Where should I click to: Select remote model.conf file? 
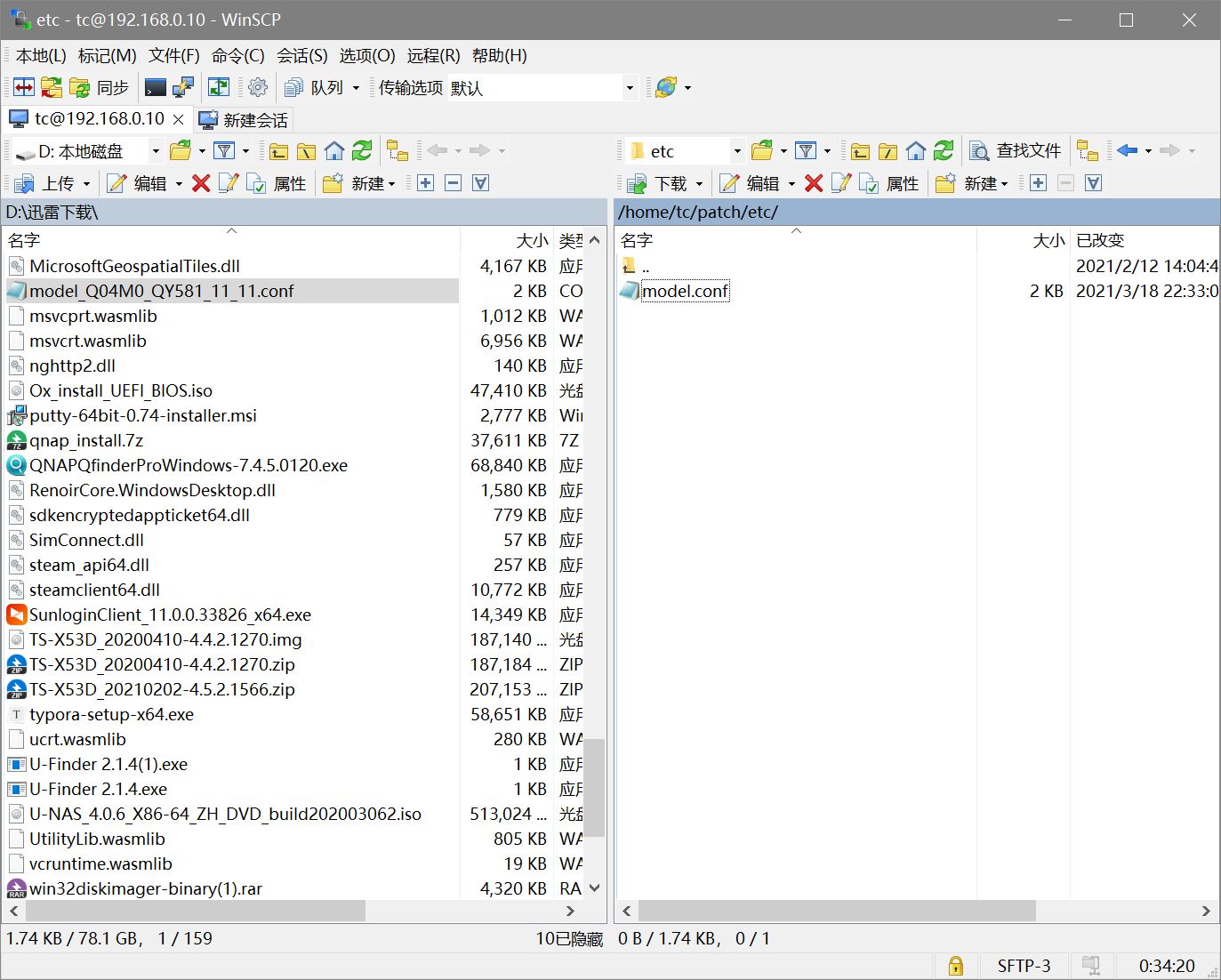tap(685, 291)
